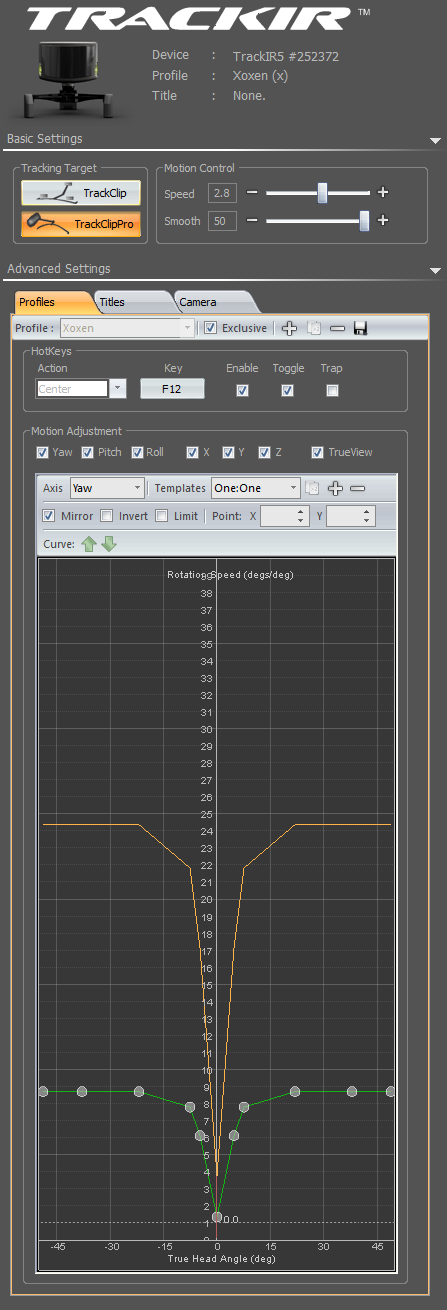The height and width of the screenshot is (1310, 447).
Task: Click the Smooth value field 50
Action: [222, 221]
